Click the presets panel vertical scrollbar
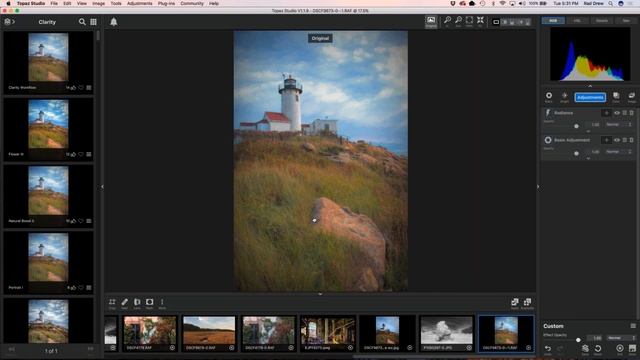The image size is (640, 360). tap(98, 36)
